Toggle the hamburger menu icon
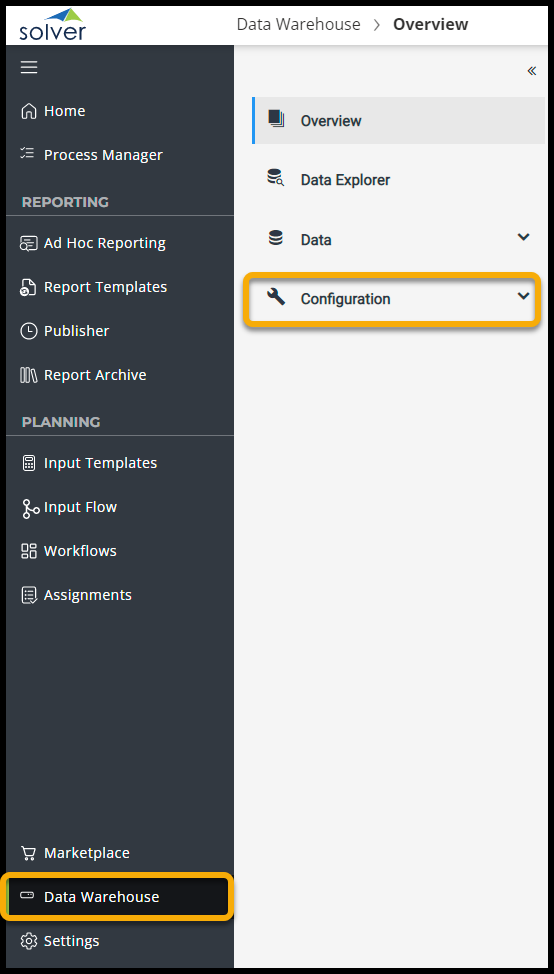 (29, 67)
